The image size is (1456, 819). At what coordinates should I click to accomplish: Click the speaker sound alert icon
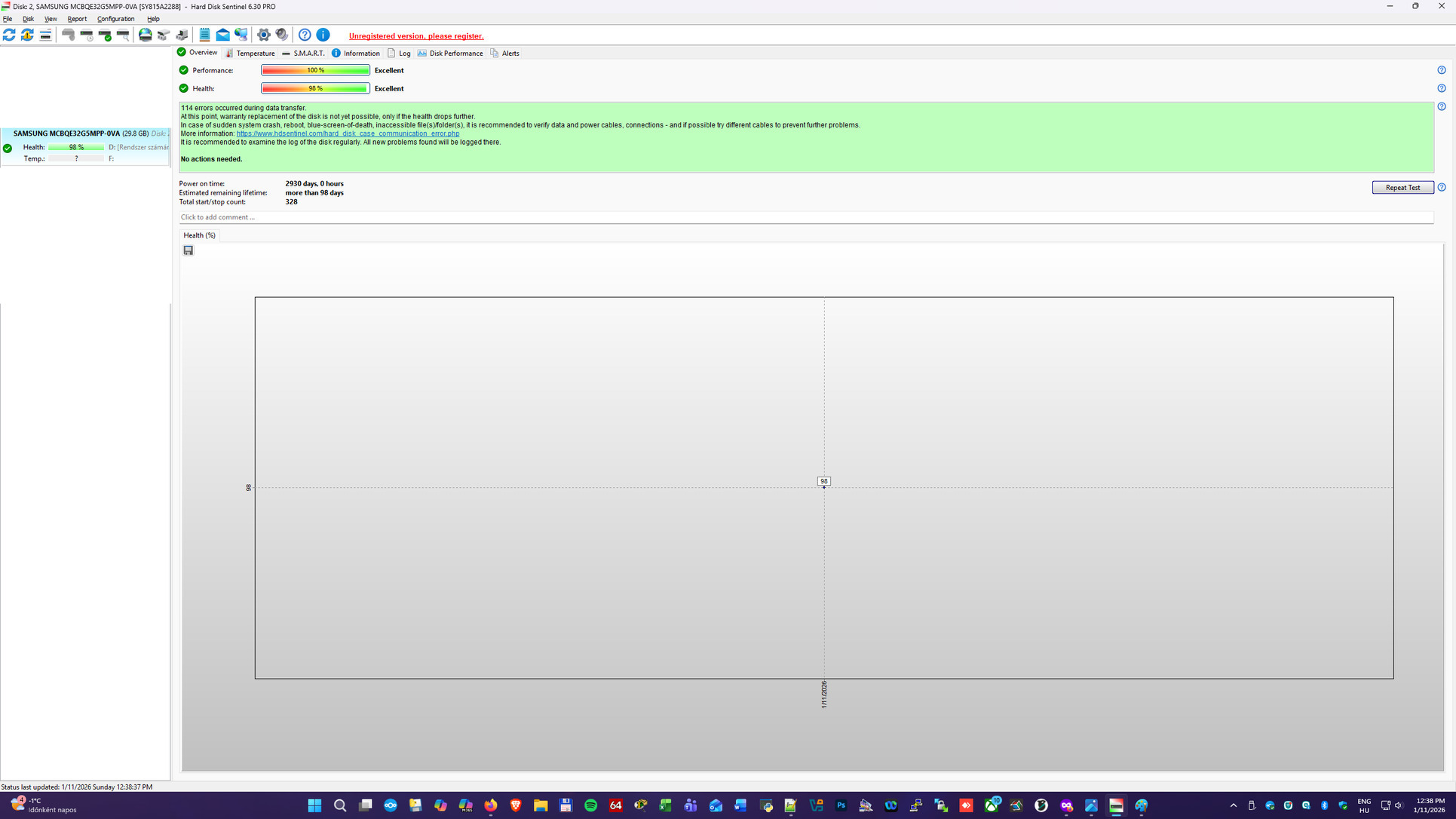[x=281, y=35]
